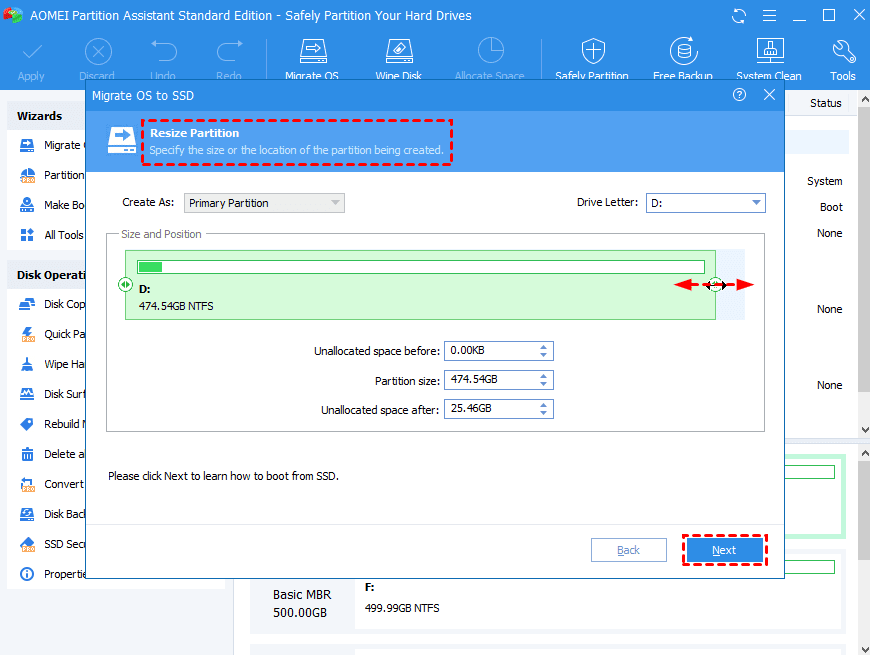This screenshot has height=655, width=870.
Task: Click the left partition resize handle
Action: 125,285
